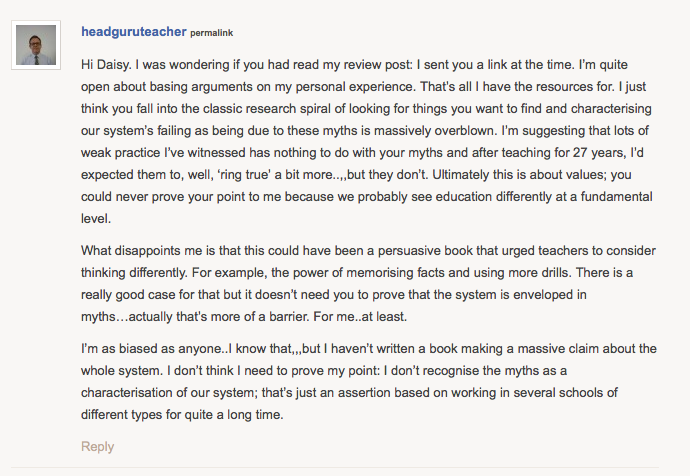Click the phrase "classic research spiral"
690x476 pixels.
(295, 107)
